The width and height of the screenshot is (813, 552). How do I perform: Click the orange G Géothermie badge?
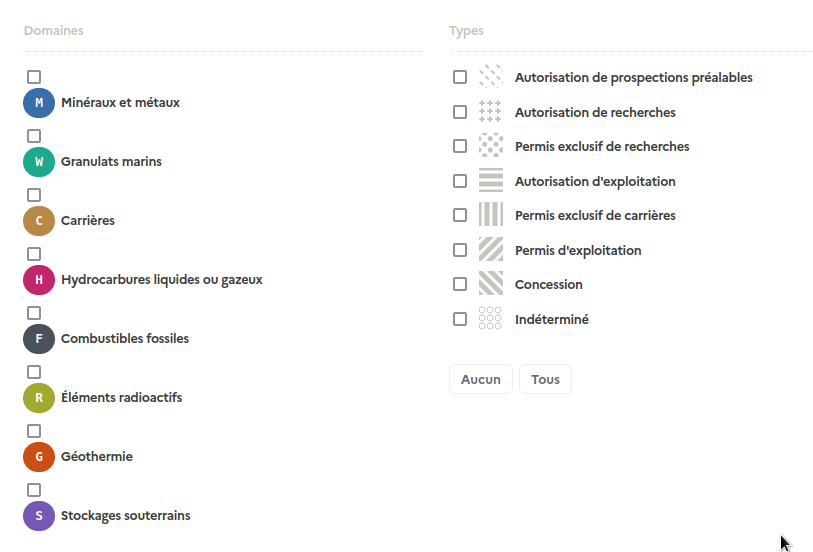click(x=39, y=457)
